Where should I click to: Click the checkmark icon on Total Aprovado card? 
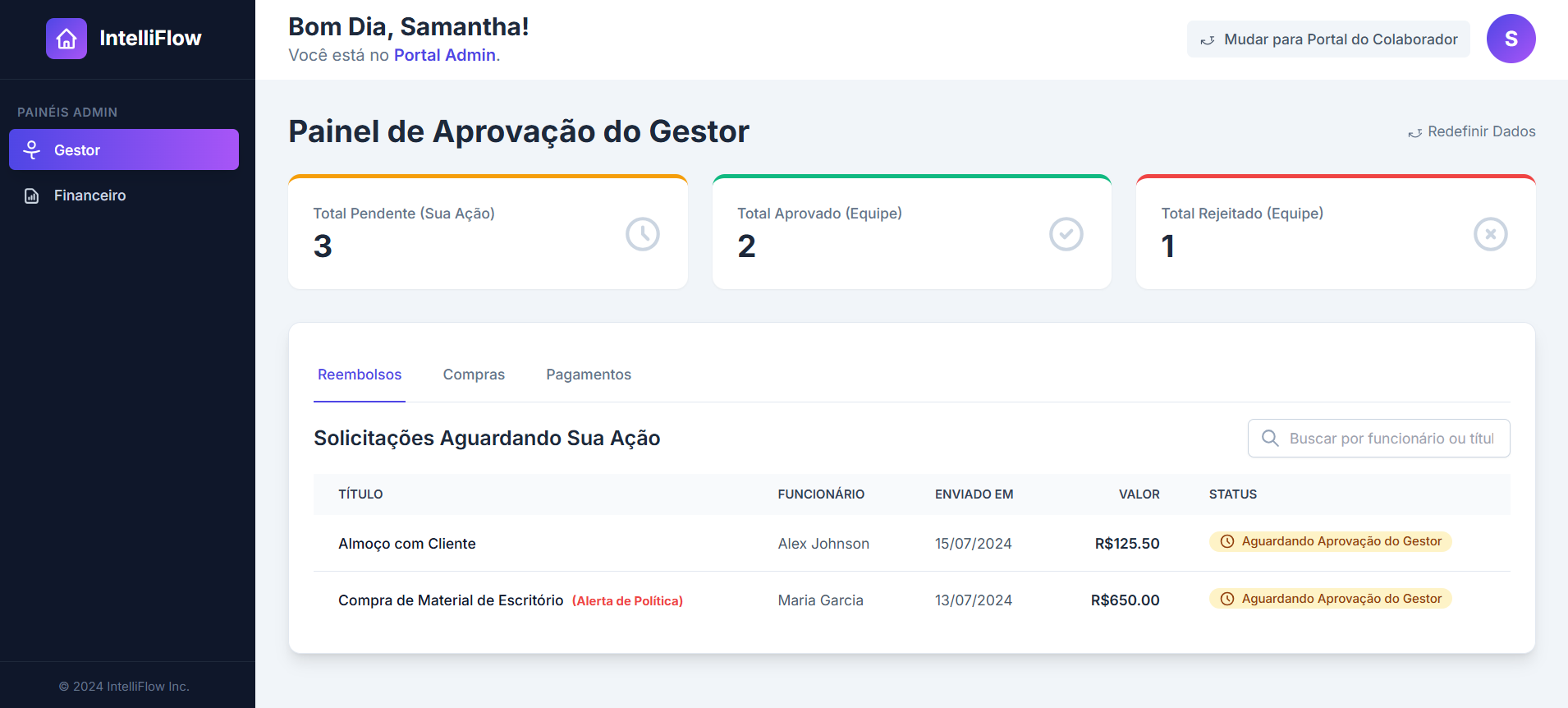coord(1066,234)
